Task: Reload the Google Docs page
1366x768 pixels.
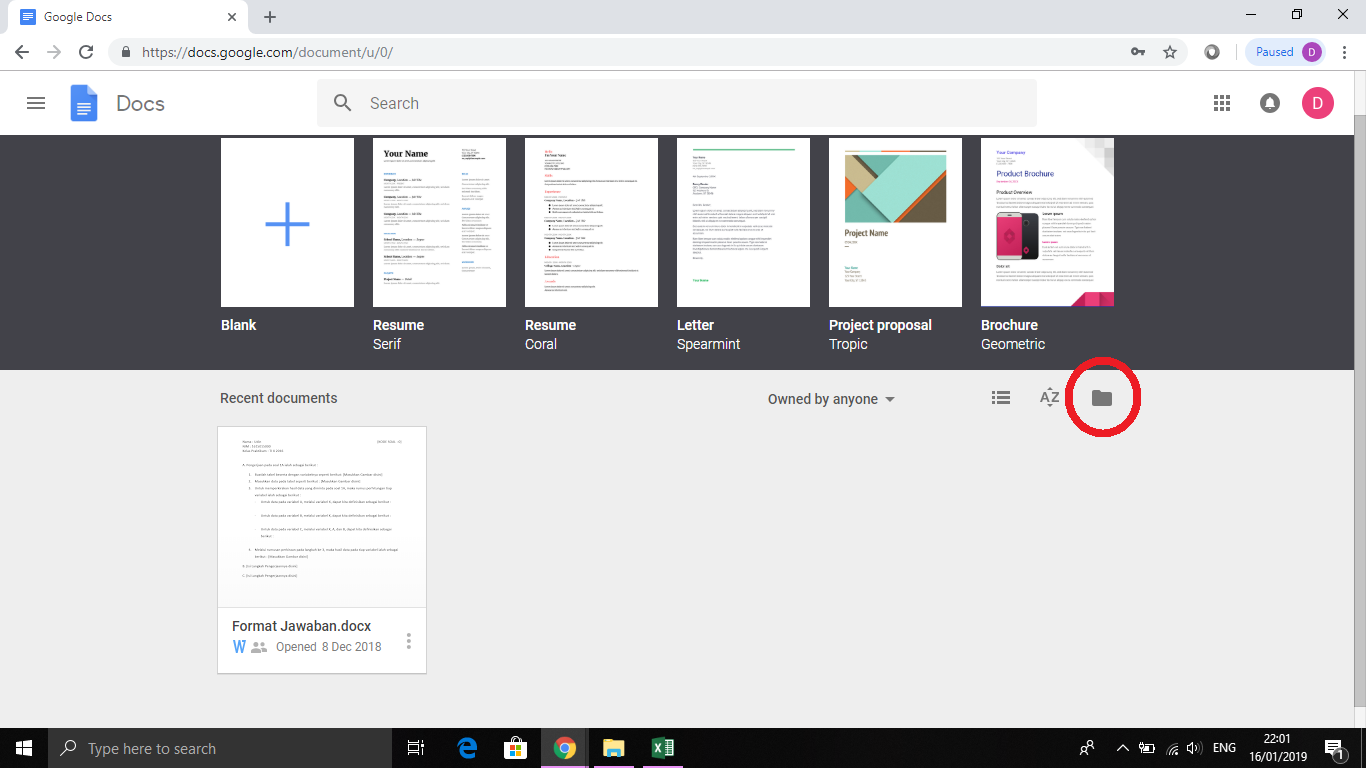Action: point(86,52)
